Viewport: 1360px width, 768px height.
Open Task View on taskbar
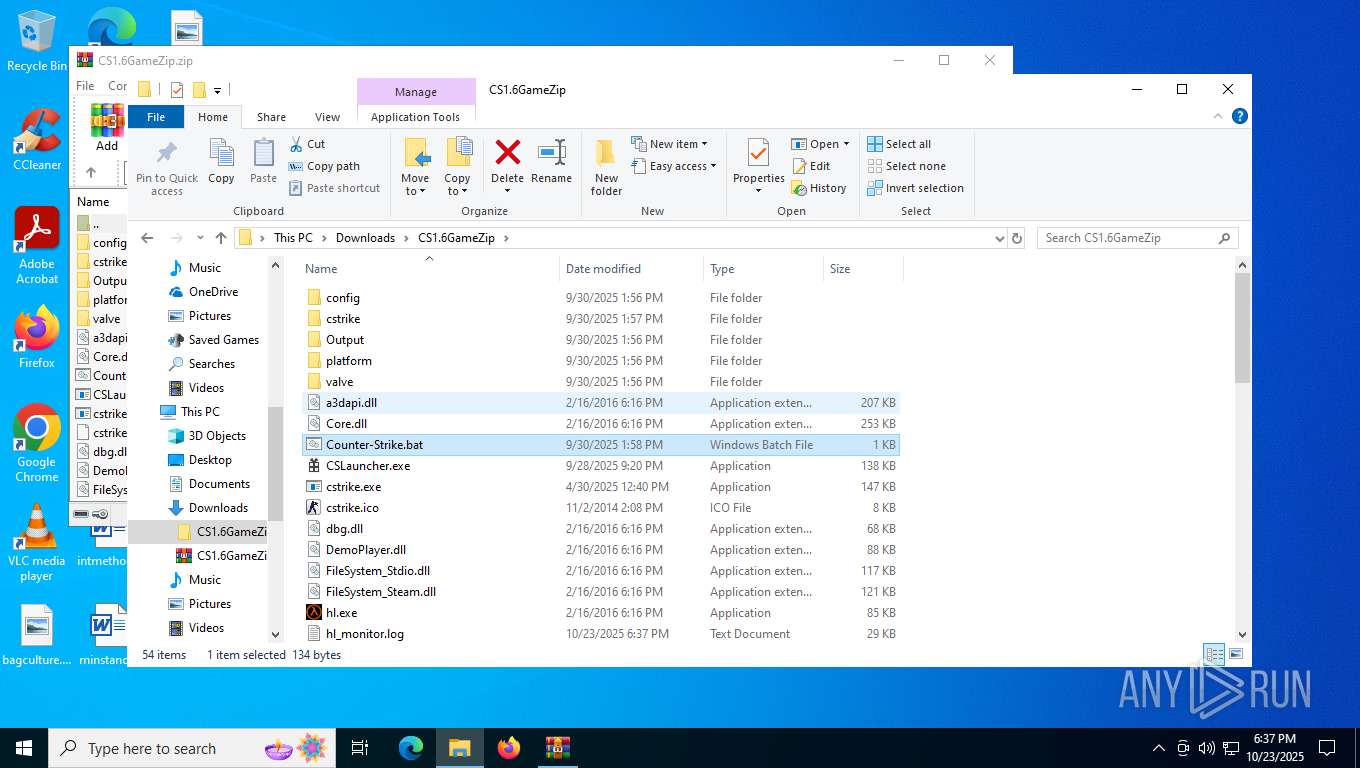tap(360, 748)
